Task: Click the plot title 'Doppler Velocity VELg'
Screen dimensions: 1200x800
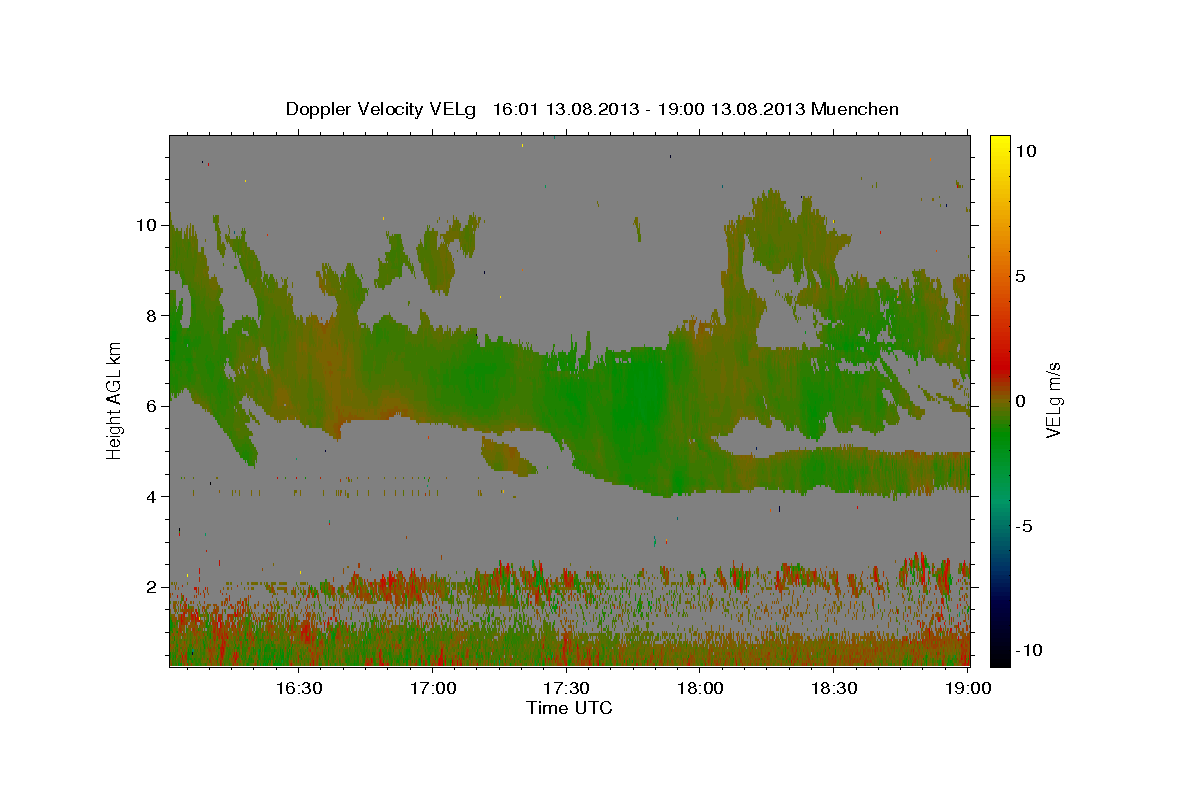Action: pos(382,109)
